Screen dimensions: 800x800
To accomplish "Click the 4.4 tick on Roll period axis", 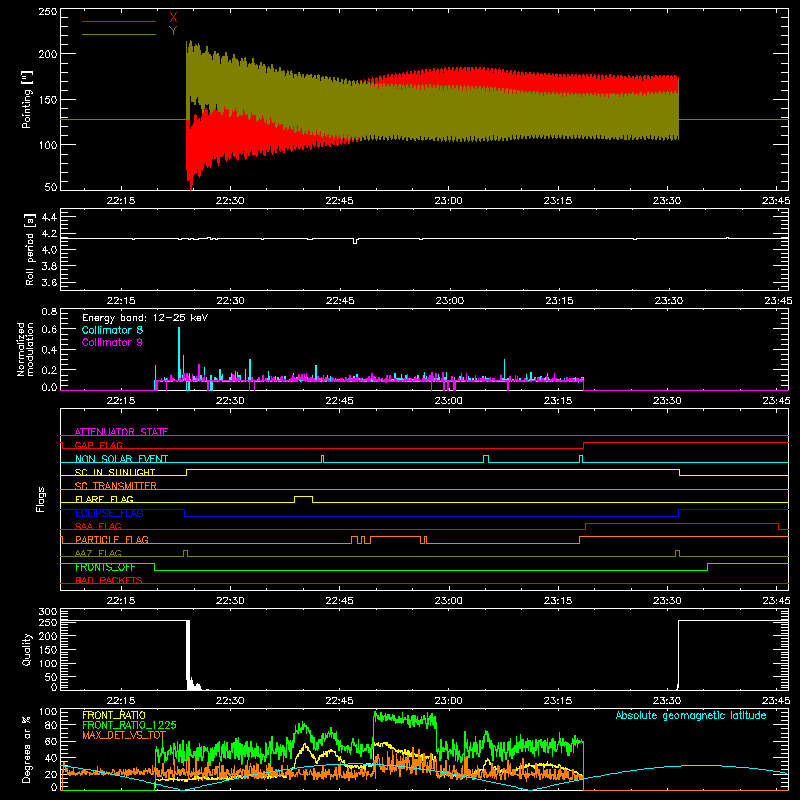I will [49, 217].
